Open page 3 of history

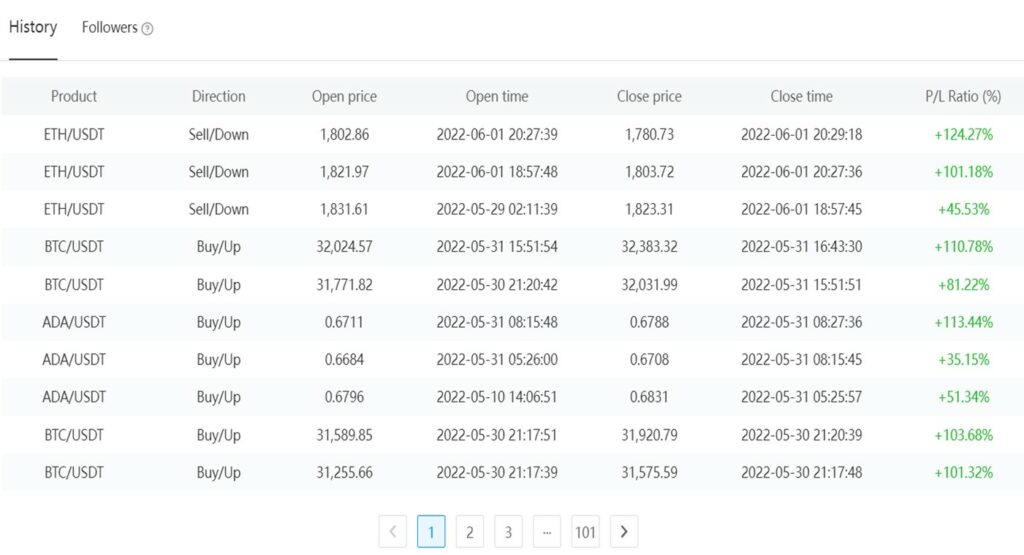(508, 532)
